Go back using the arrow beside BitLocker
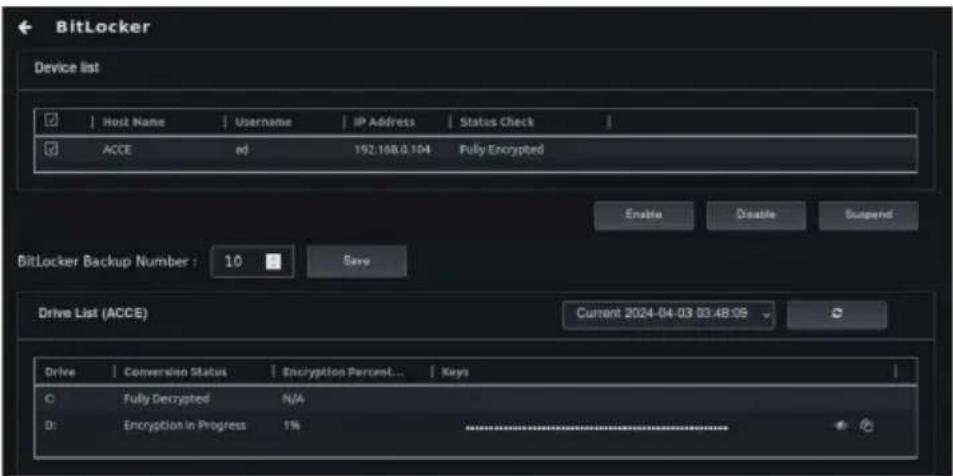This screenshot has height=476, width=953. point(24,27)
